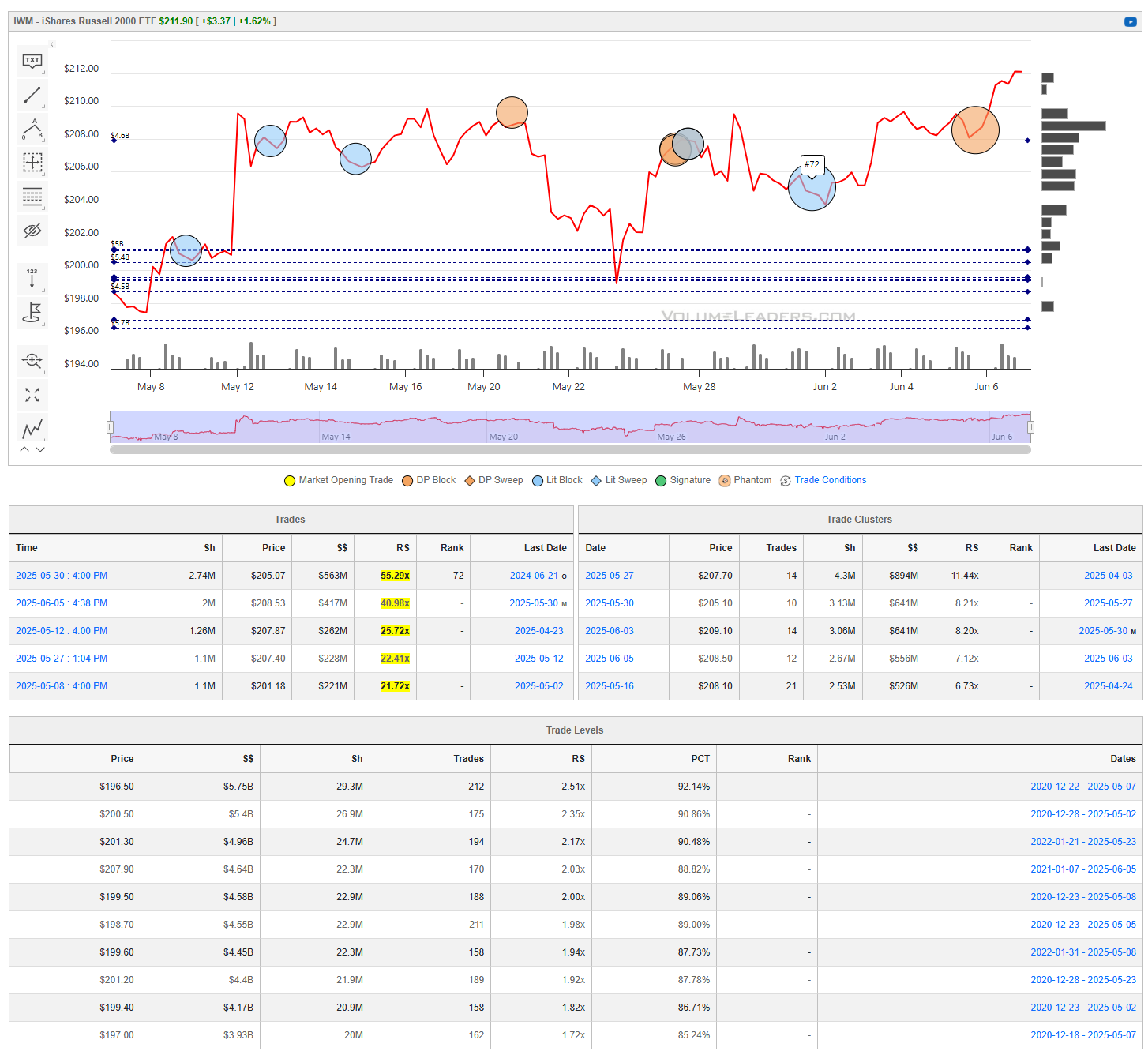Click right handle of range navigator
Screen dimensions: 1148x1055
click(1030, 427)
